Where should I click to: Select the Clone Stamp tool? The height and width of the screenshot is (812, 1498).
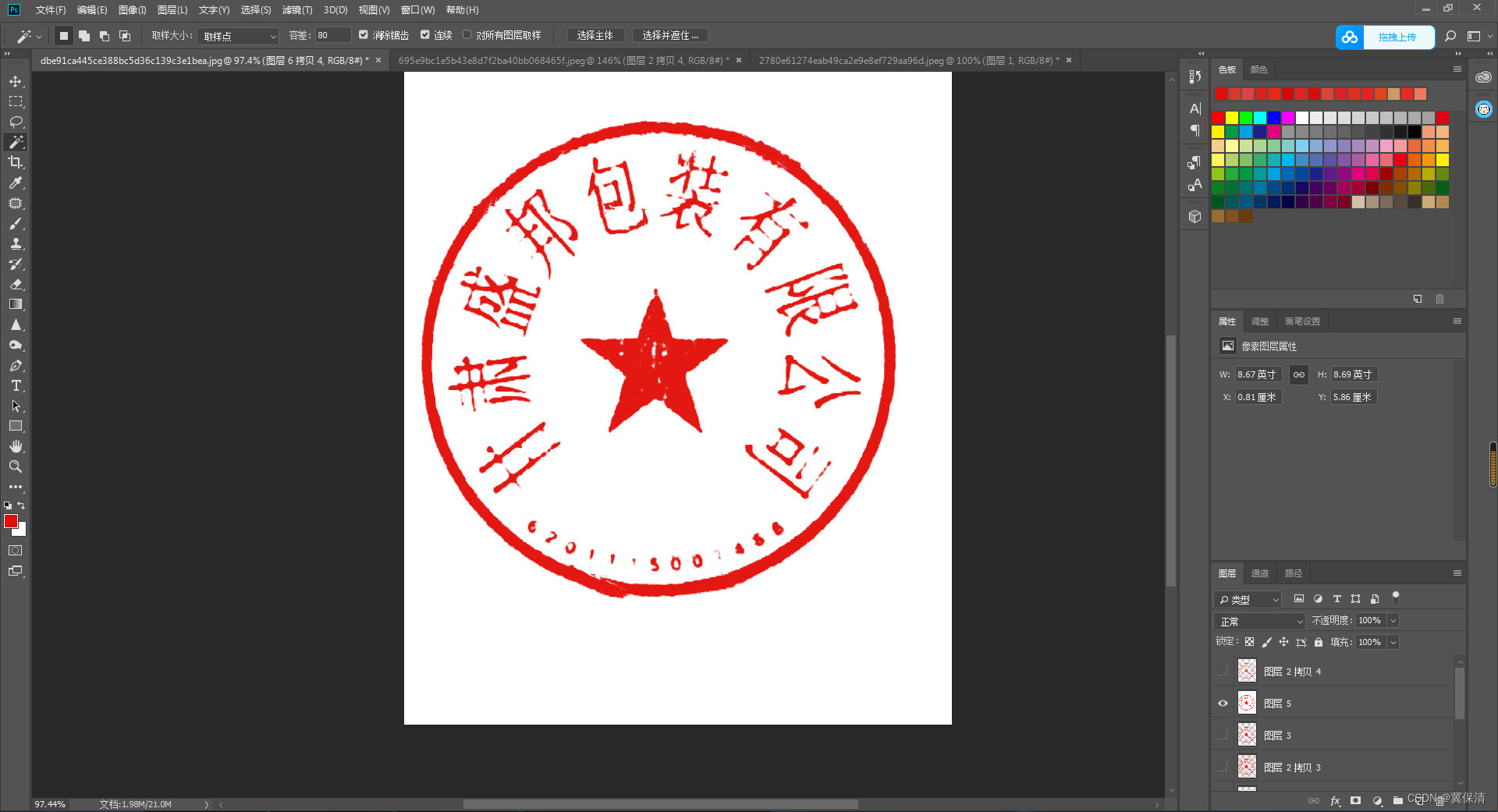(x=16, y=244)
